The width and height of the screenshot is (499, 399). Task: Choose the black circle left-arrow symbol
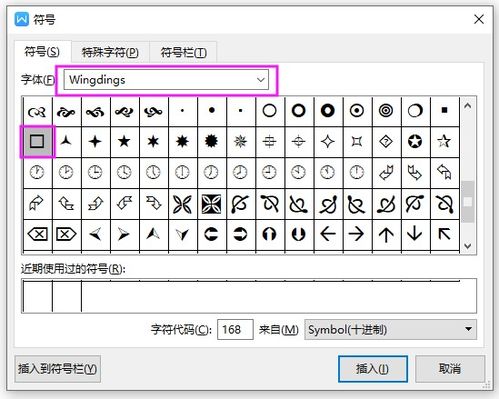click(211, 234)
